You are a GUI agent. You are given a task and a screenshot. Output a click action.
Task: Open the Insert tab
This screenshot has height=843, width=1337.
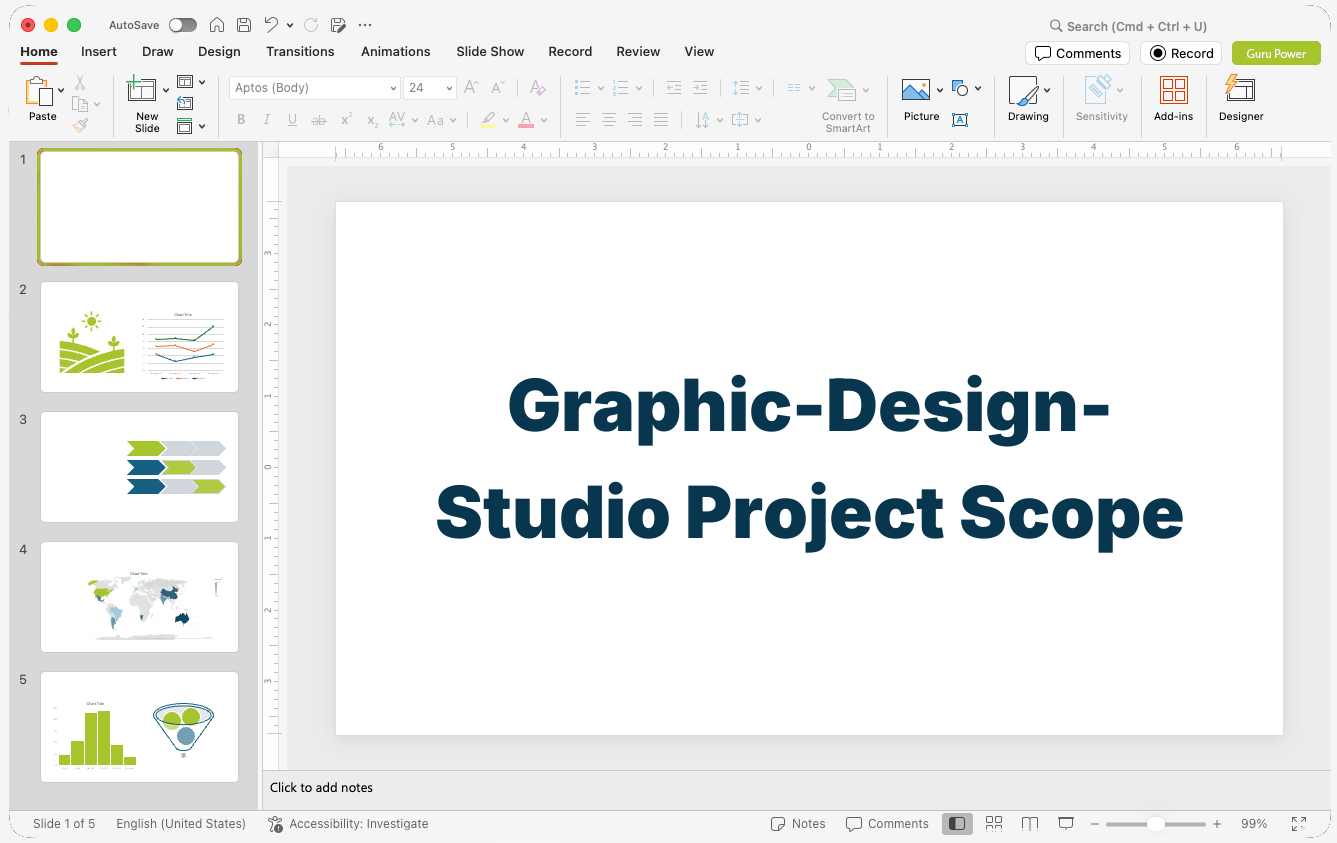click(99, 52)
